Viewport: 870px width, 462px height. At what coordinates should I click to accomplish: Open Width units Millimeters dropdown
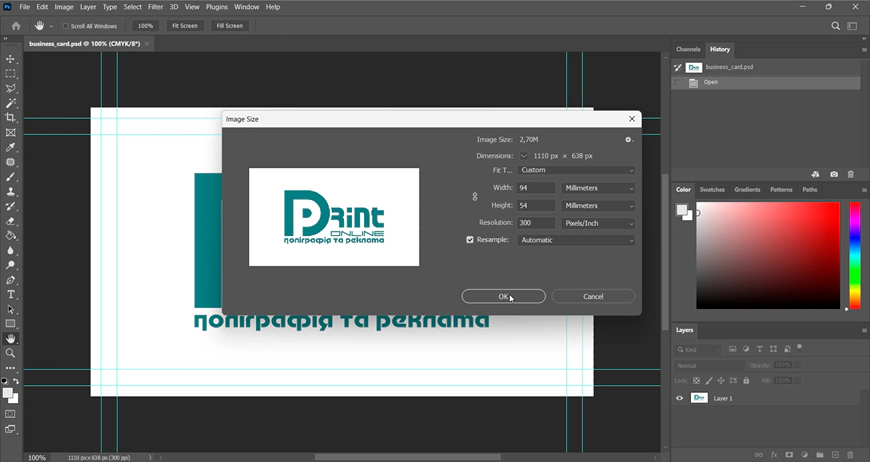pyautogui.click(x=598, y=188)
